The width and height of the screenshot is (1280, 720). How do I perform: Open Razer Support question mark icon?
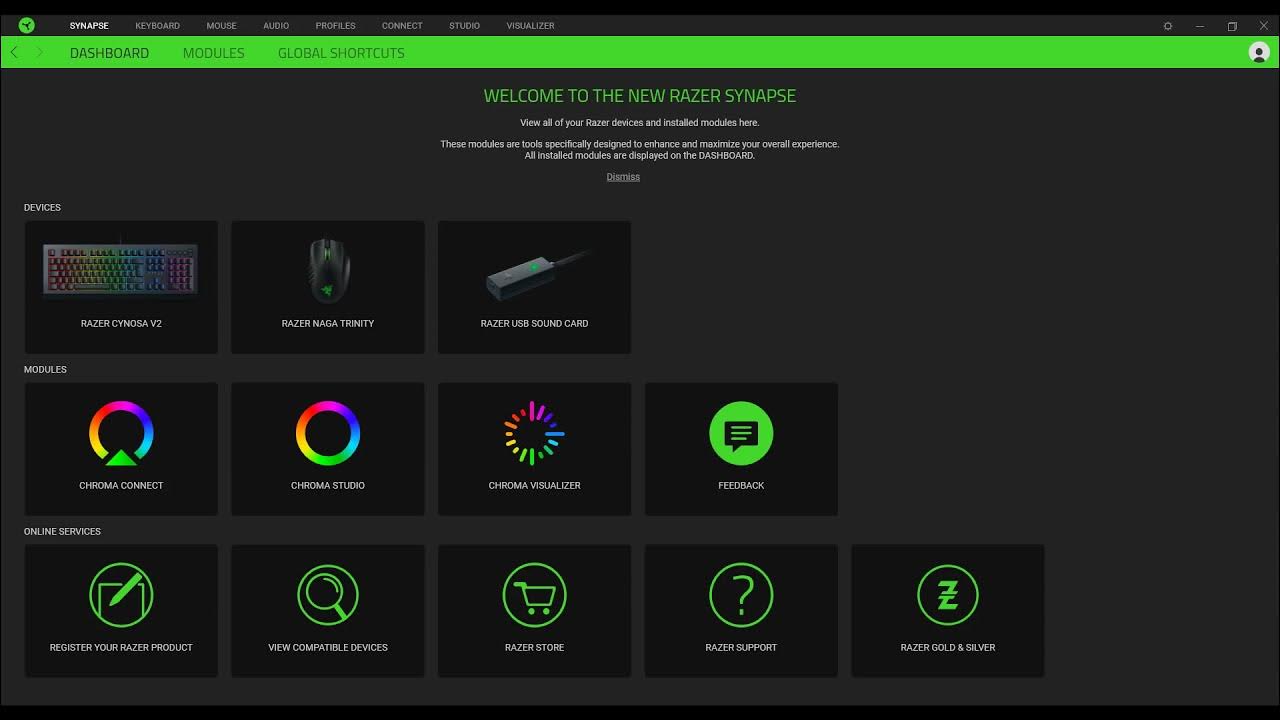pyautogui.click(x=741, y=595)
